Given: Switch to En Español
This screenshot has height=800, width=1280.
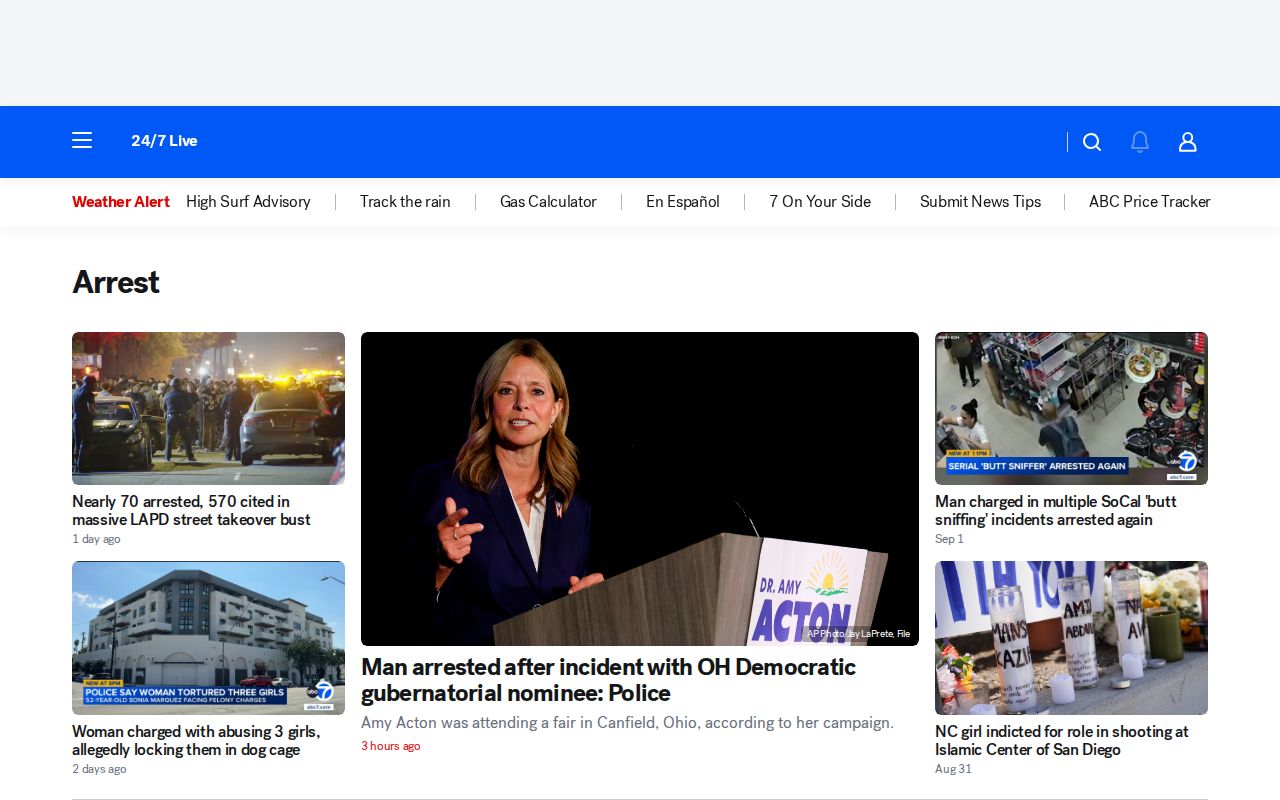Looking at the screenshot, I should pos(683,202).
